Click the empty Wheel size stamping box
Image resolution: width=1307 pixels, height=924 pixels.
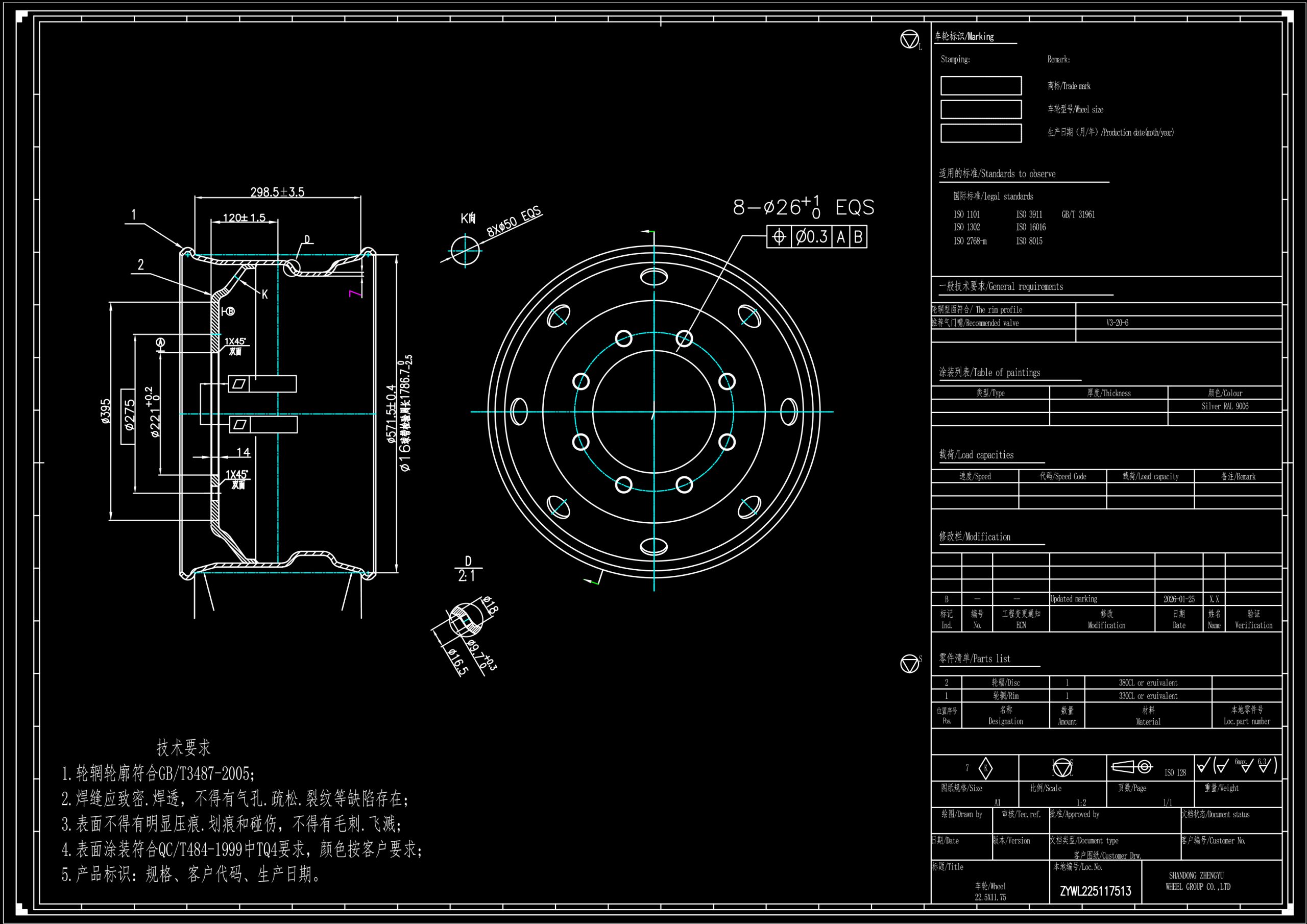click(981, 109)
